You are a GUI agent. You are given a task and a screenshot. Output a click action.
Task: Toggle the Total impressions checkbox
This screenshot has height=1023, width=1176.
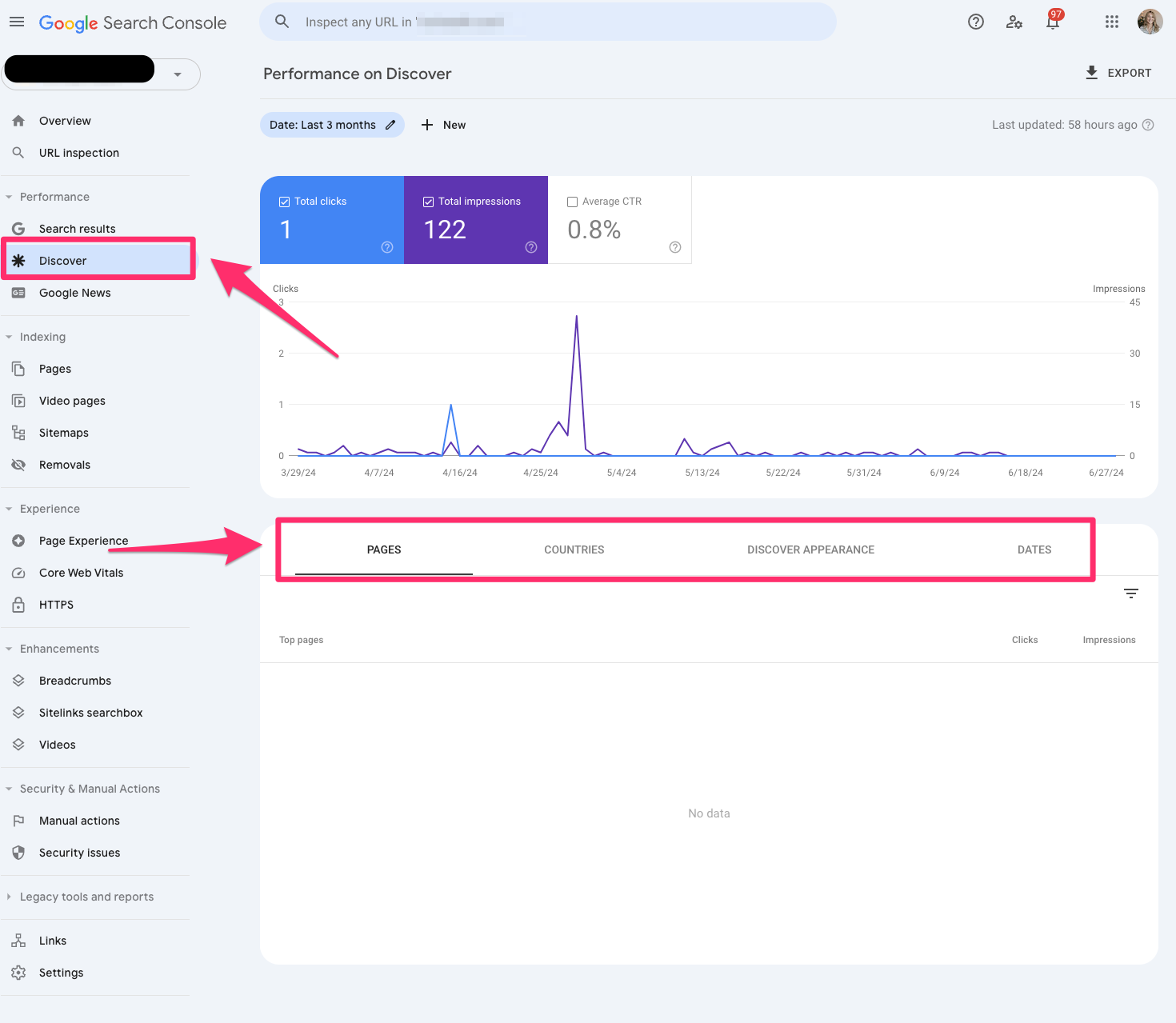pos(428,202)
